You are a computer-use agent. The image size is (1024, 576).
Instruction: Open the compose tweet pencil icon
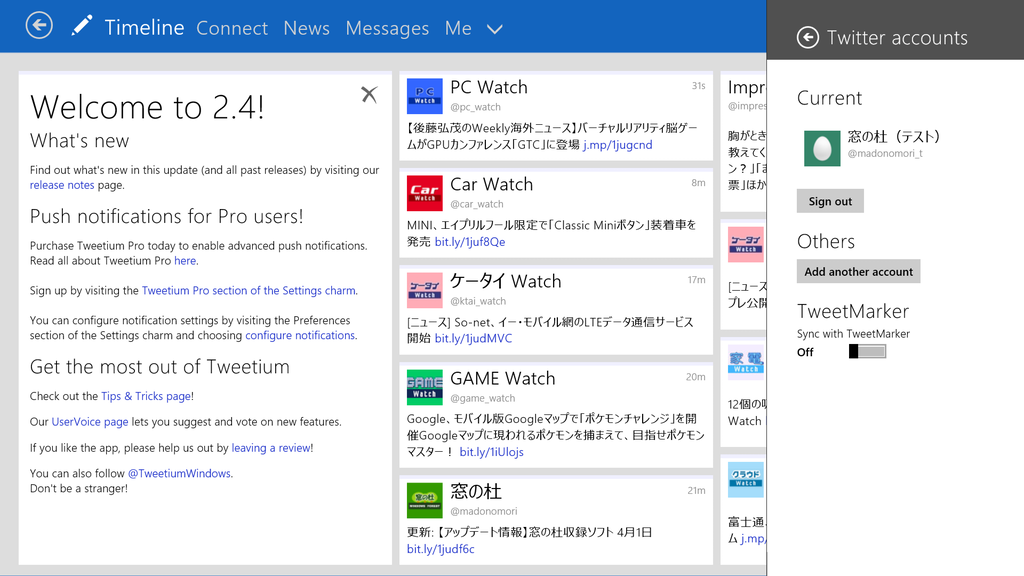pos(82,27)
